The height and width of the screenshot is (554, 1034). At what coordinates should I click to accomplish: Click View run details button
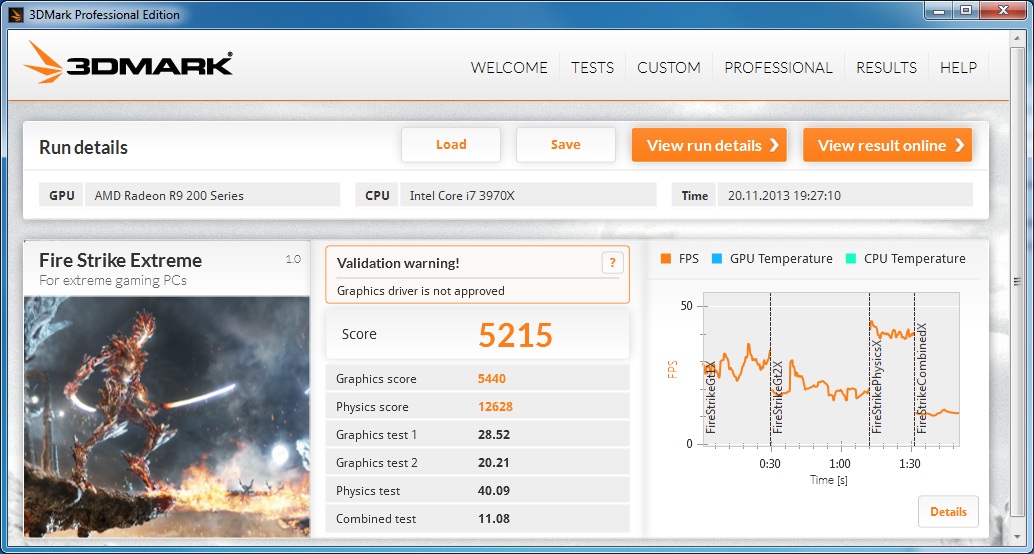point(709,145)
